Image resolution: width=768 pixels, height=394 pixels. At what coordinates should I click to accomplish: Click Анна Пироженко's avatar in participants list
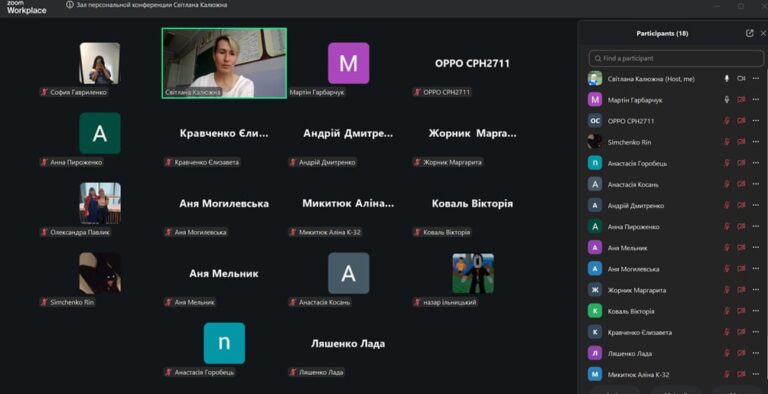pos(595,226)
